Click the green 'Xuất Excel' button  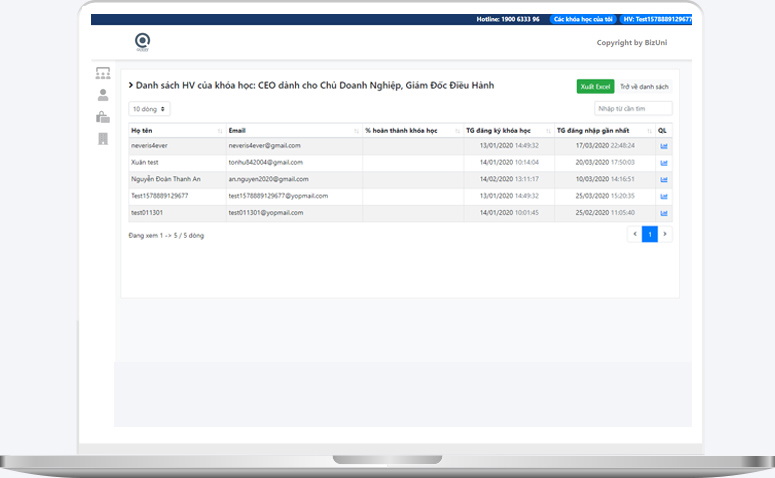click(596, 87)
